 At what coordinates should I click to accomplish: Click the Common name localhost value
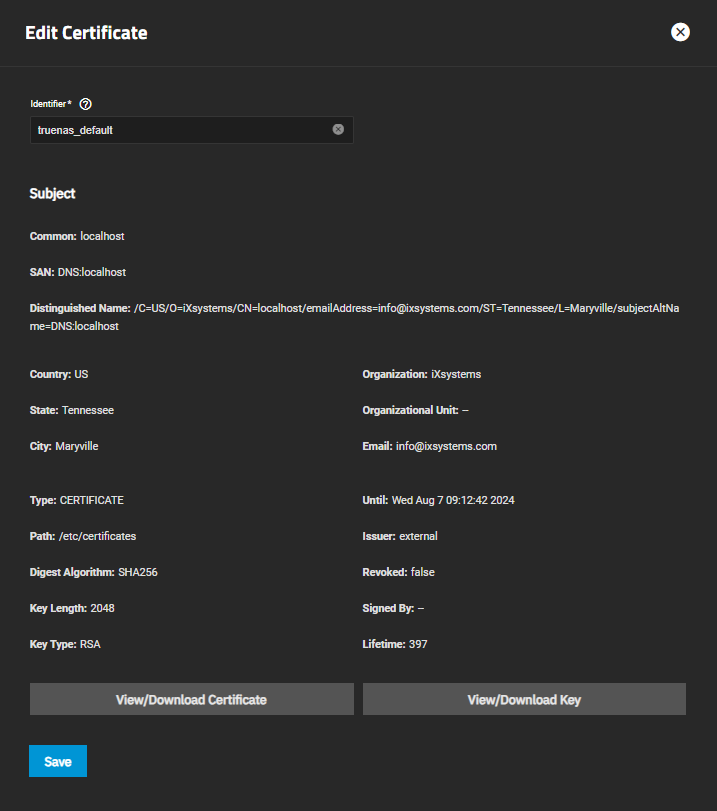(x=102, y=236)
